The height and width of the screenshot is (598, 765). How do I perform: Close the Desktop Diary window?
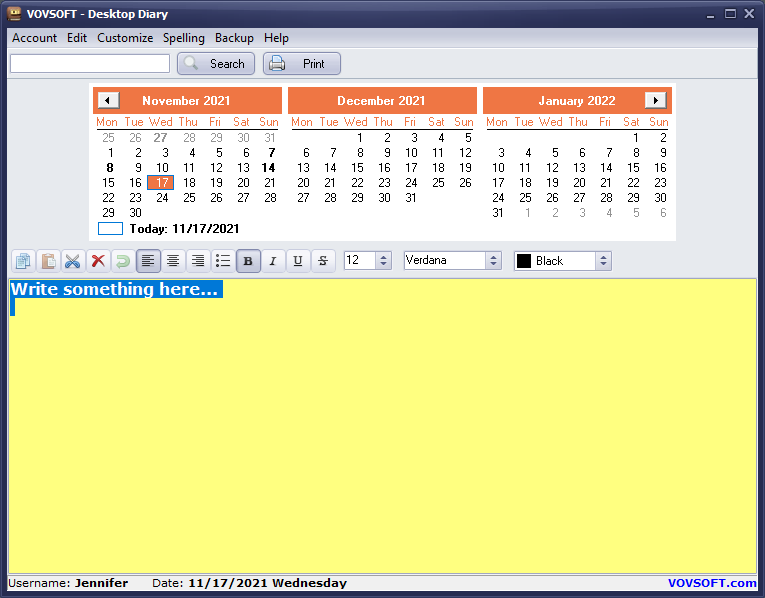[749, 14]
